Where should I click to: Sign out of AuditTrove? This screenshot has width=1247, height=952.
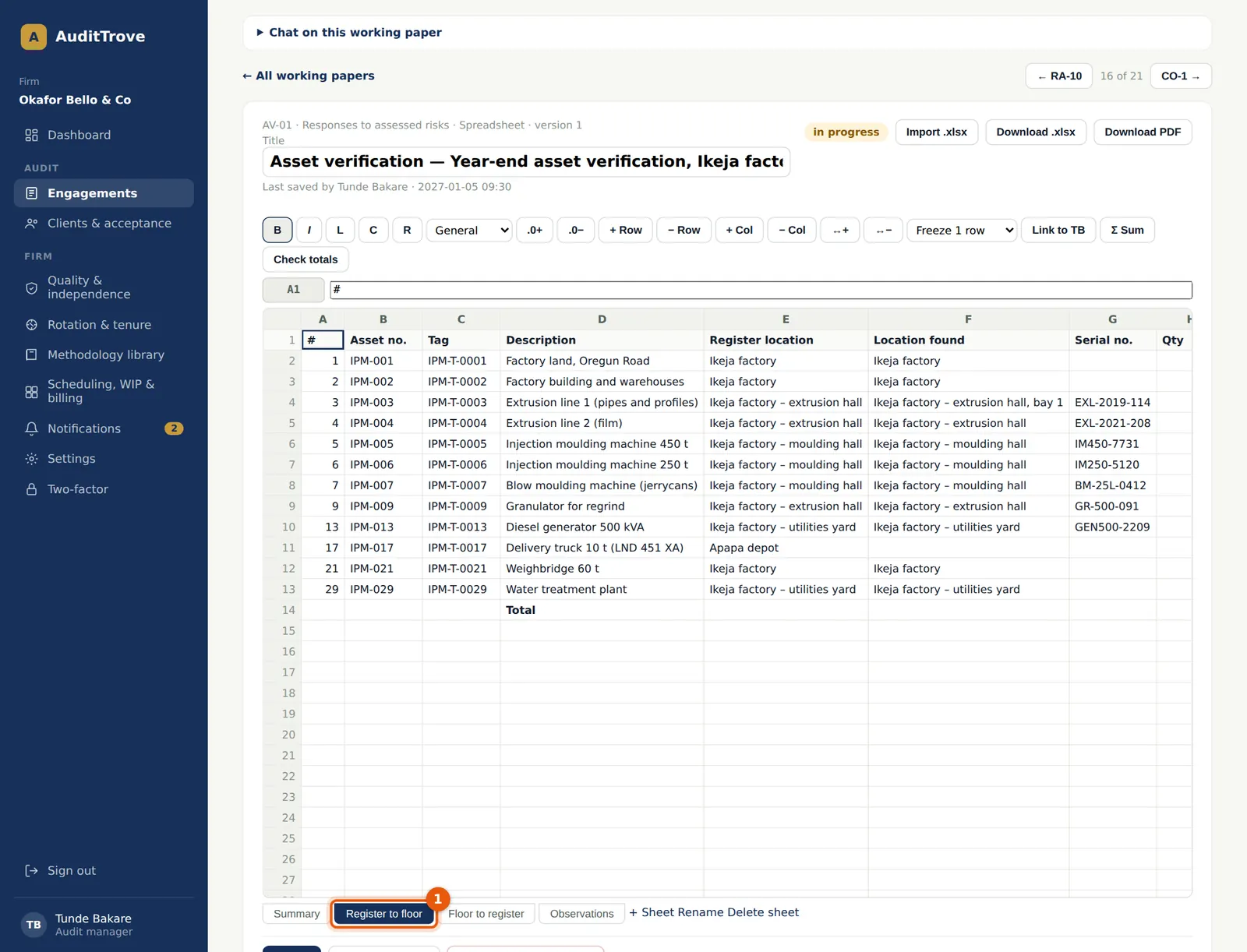[104, 871]
